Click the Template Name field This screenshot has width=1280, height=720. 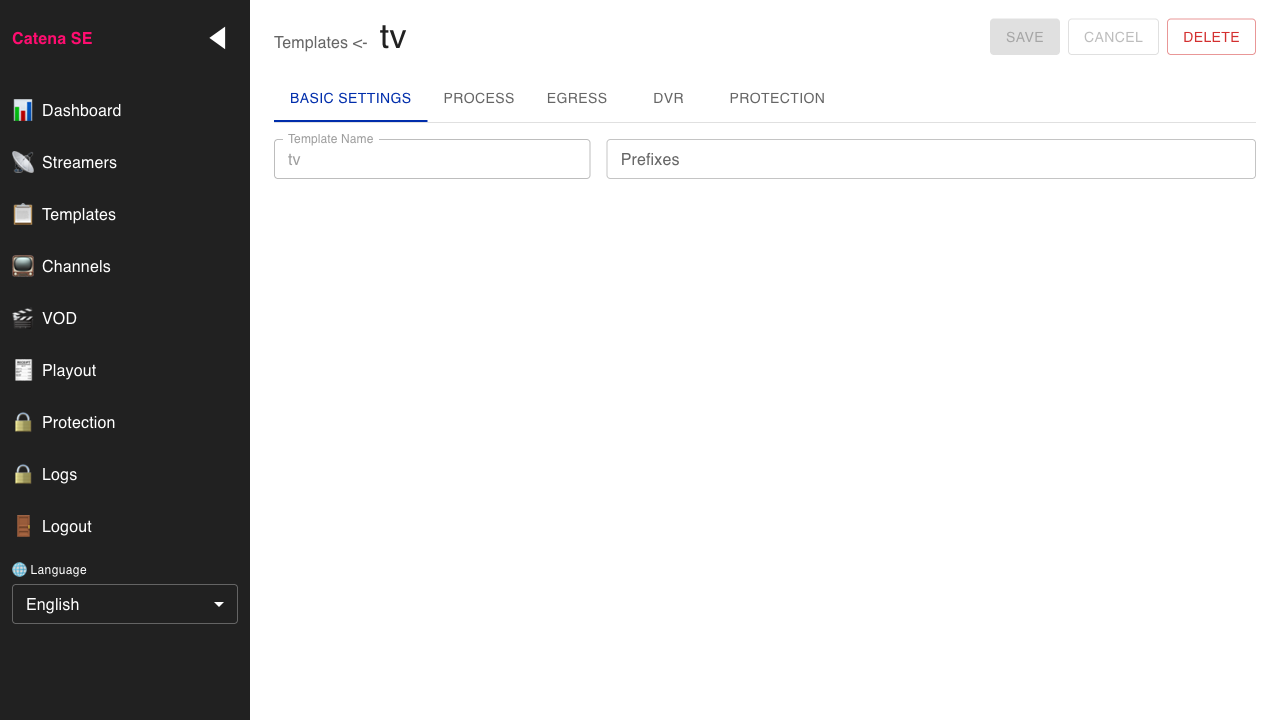pos(432,159)
